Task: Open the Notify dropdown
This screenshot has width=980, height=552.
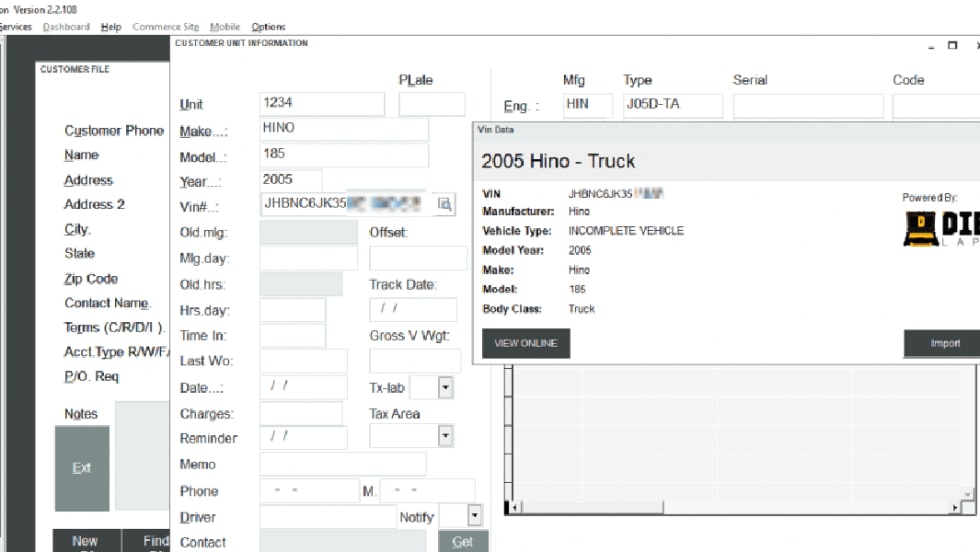Action: pos(475,516)
